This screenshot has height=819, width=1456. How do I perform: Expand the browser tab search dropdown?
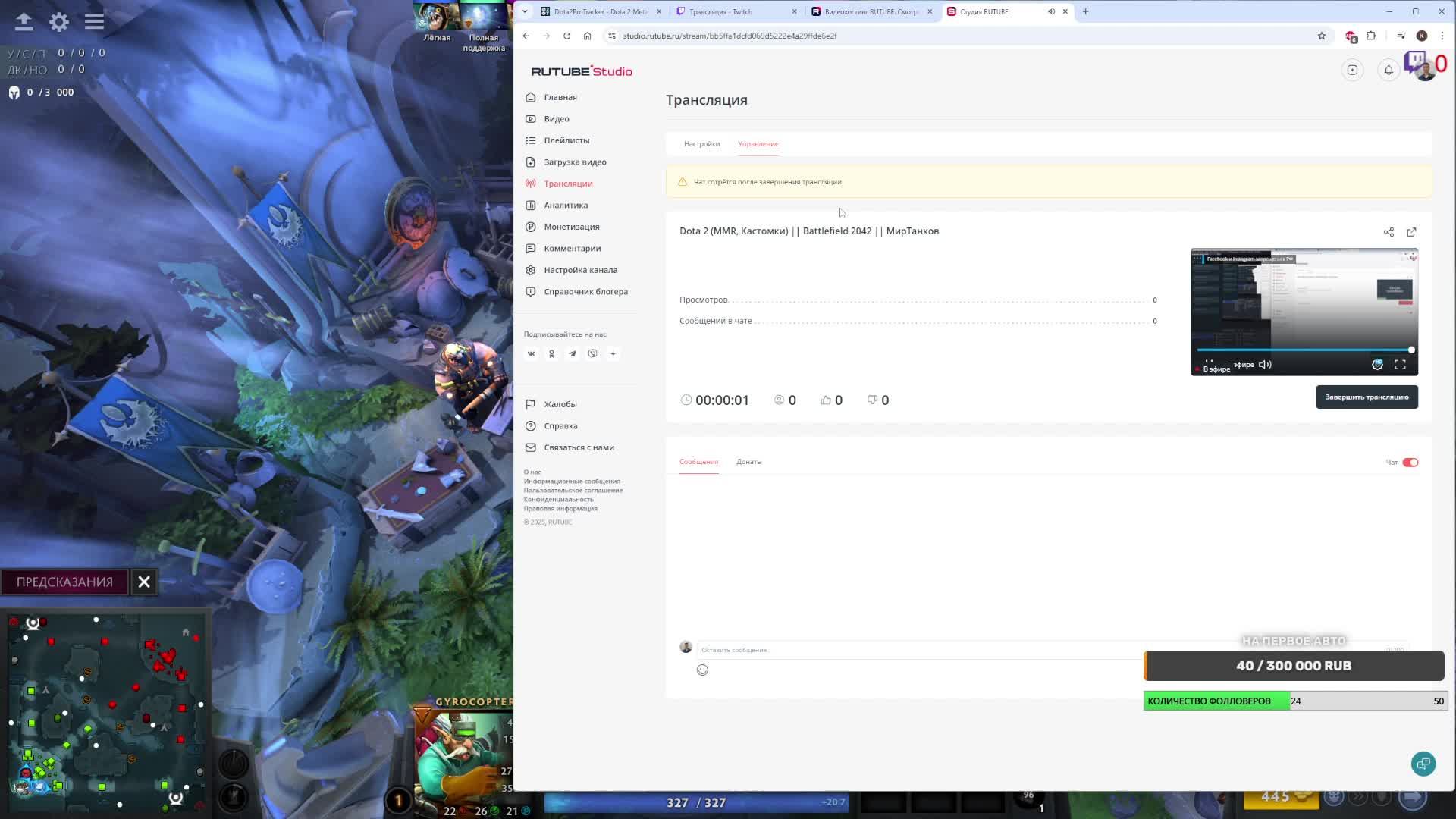525,11
